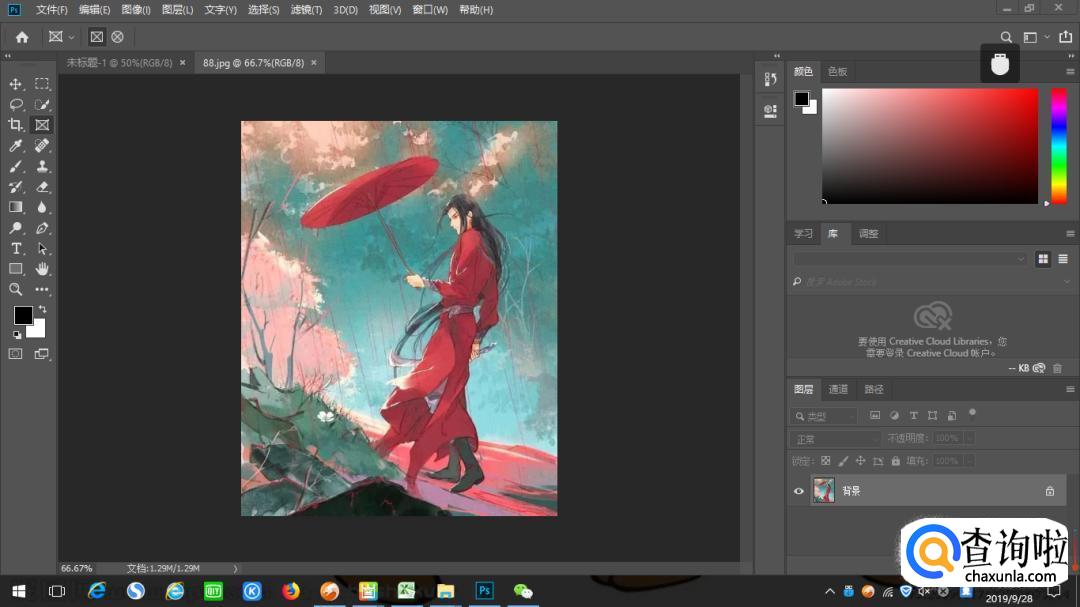This screenshot has height=607, width=1080.
Task: Open the History panel icon
Action: pos(770,79)
